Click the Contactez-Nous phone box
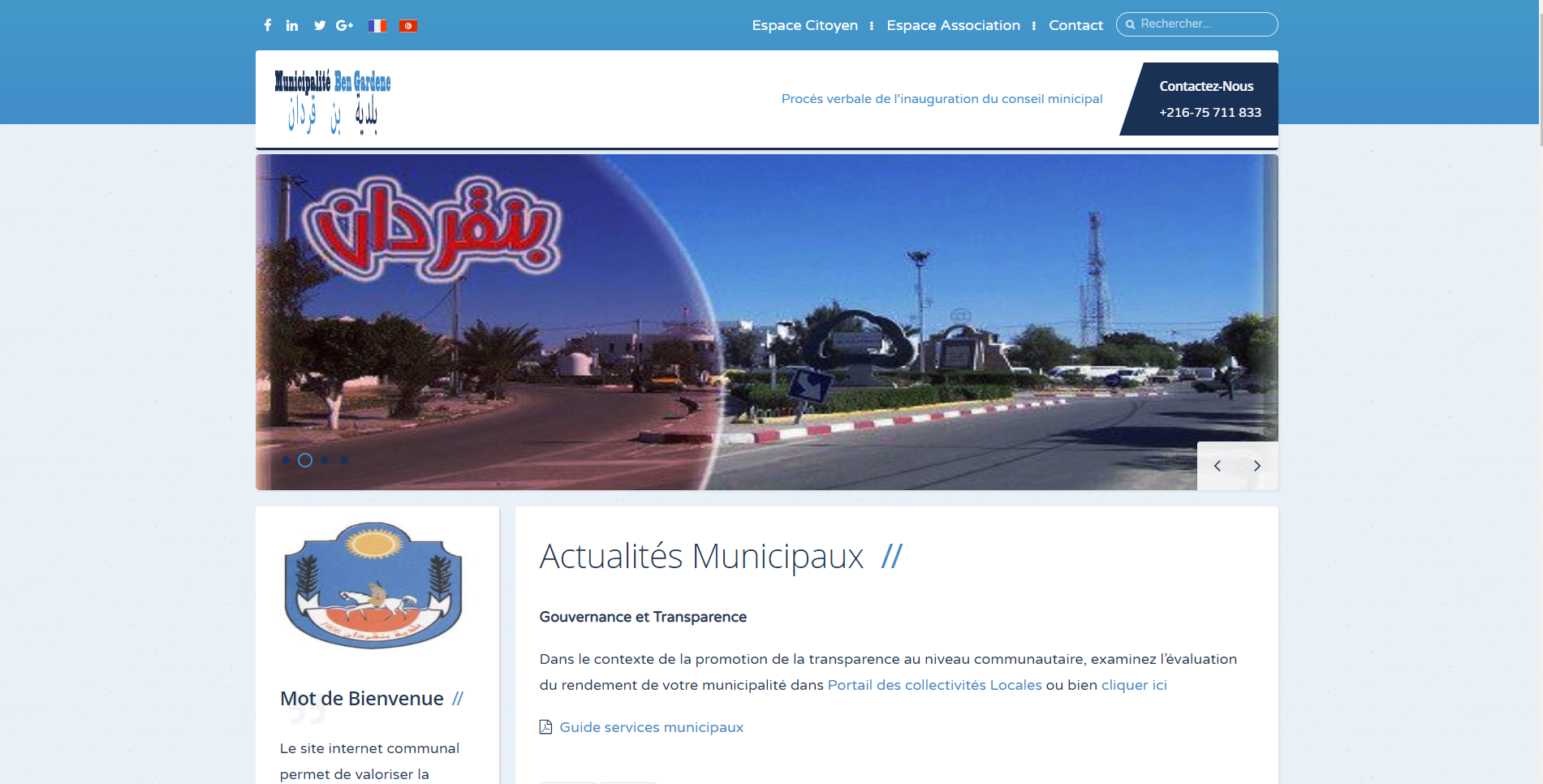The width and height of the screenshot is (1543, 784). click(1200, 99)
